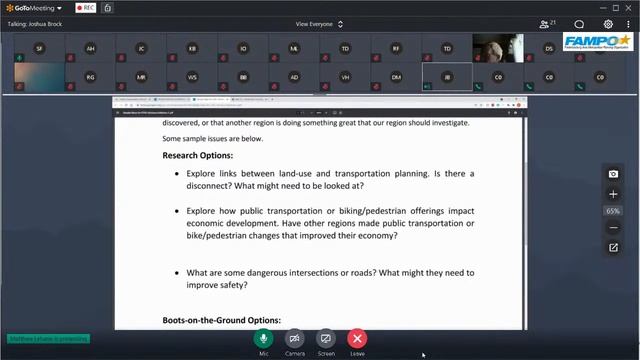Click the FAMPO logo

598,42
